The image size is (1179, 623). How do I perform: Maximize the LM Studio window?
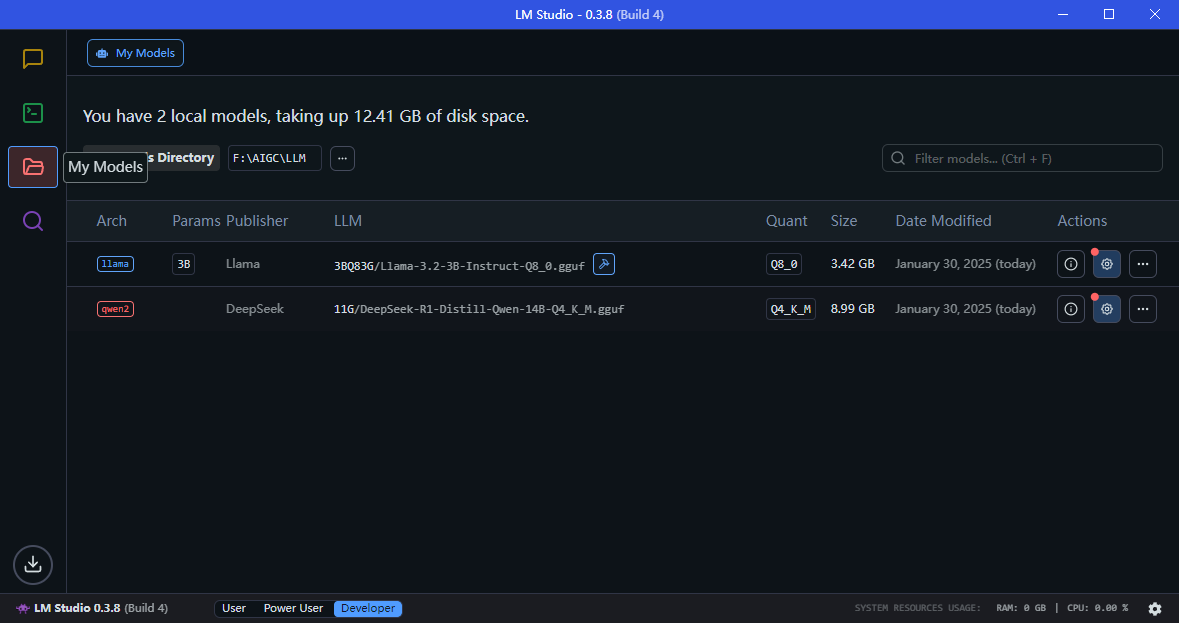pyautogui.click(x=1108, y=14)
